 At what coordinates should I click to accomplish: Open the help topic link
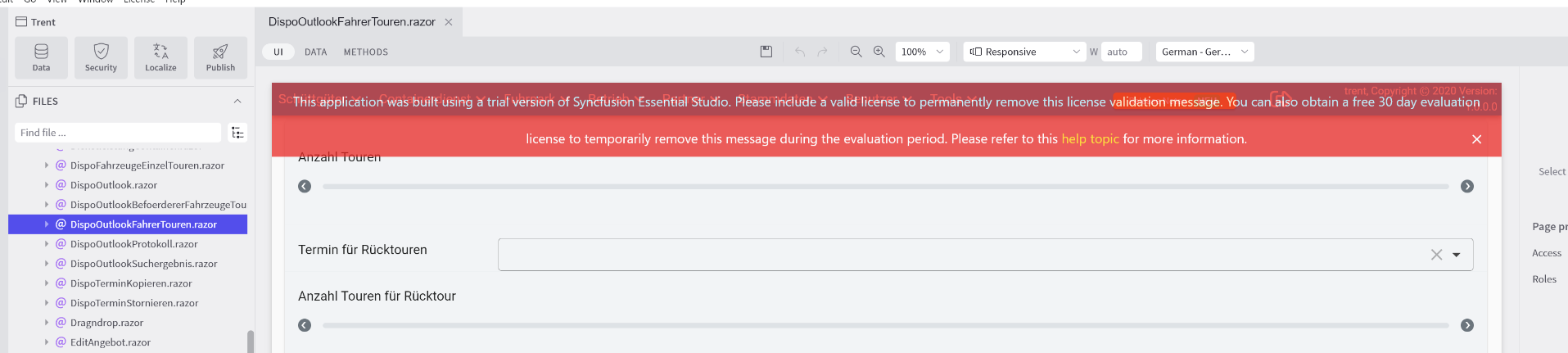pos(1090,139)
